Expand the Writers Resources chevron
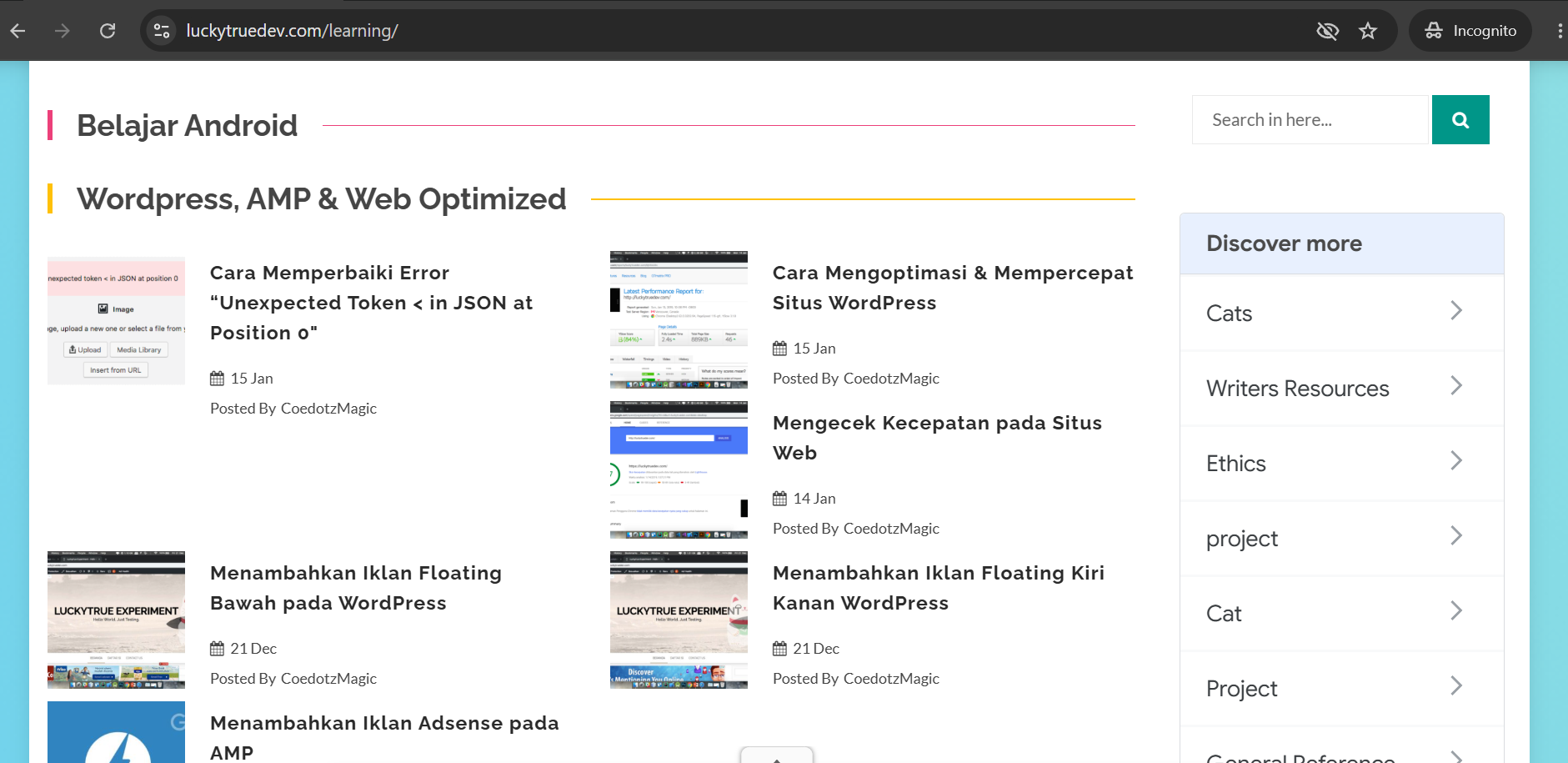 1456,386
